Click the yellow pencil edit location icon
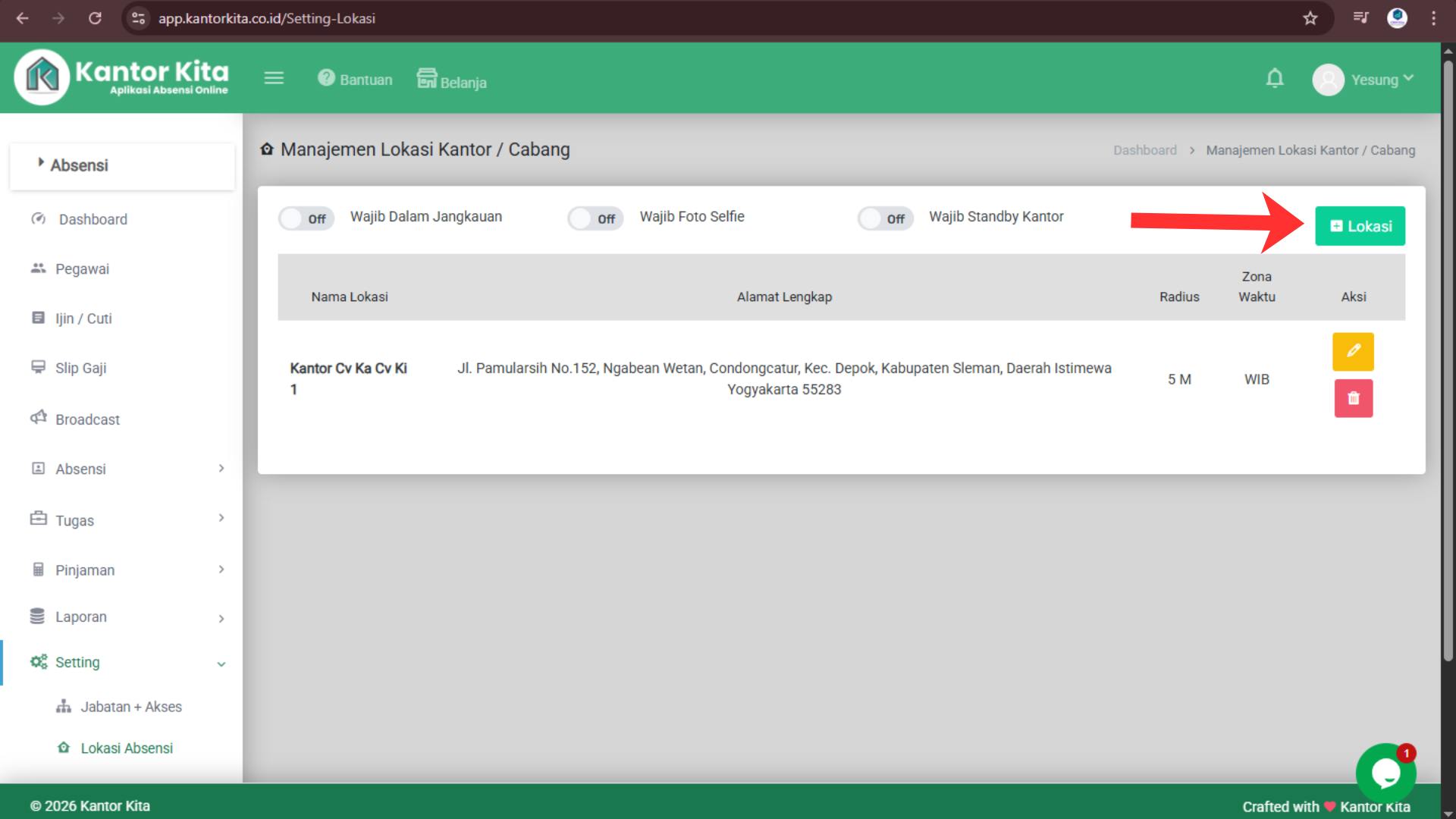This screenshot has width=1456, height=819. point(1353,352)
